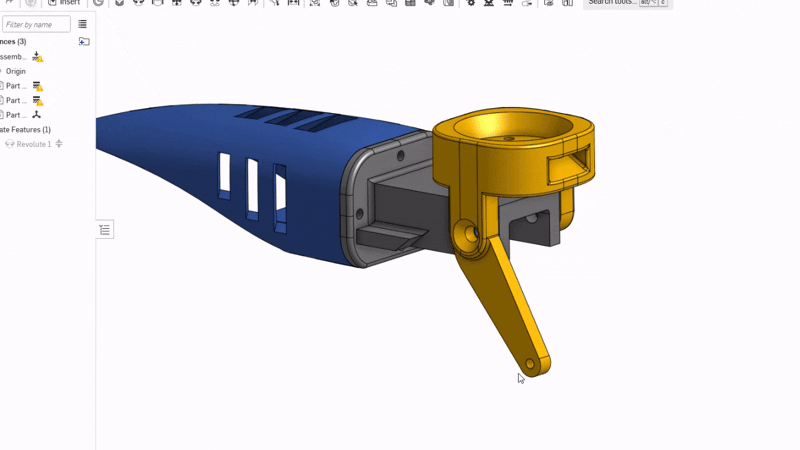Screen dimensions: 800x450
Task: Click the gear icon in the toolbar
Action: [471, 3]
